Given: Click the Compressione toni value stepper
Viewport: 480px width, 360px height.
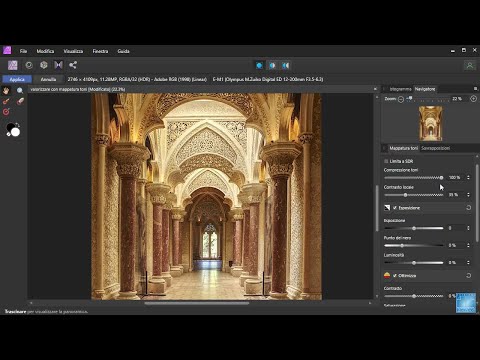Looking at the screenshot, I should pos(468,178).
